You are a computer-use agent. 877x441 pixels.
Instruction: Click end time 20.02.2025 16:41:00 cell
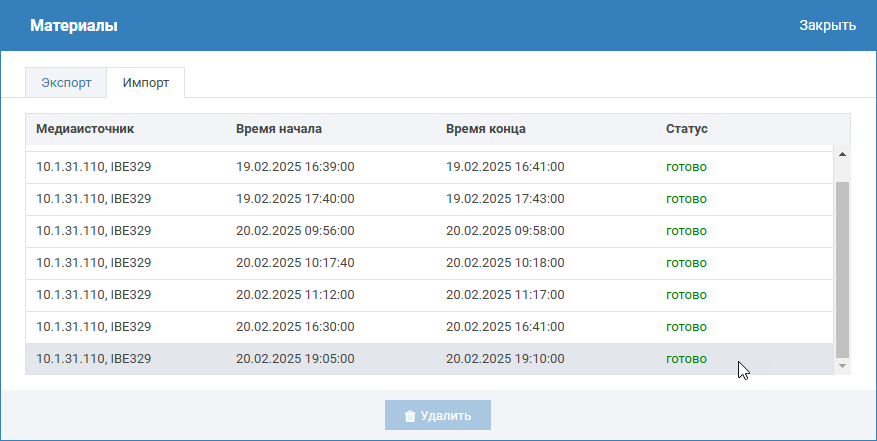(505, 327)
